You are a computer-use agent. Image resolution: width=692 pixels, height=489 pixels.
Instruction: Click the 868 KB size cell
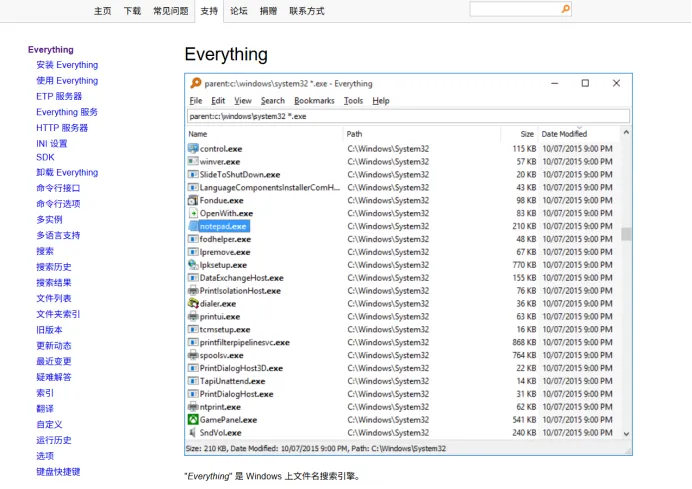point(524,342)
